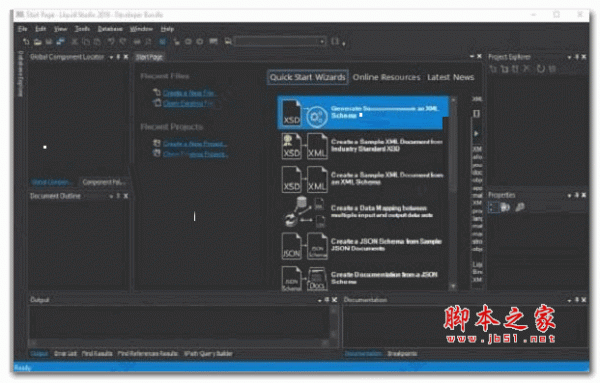Click the Docs icon of Create Documentation wizard
Image resolution: width=600 pixels, height=383 pixels.
(x=317, y=279)
